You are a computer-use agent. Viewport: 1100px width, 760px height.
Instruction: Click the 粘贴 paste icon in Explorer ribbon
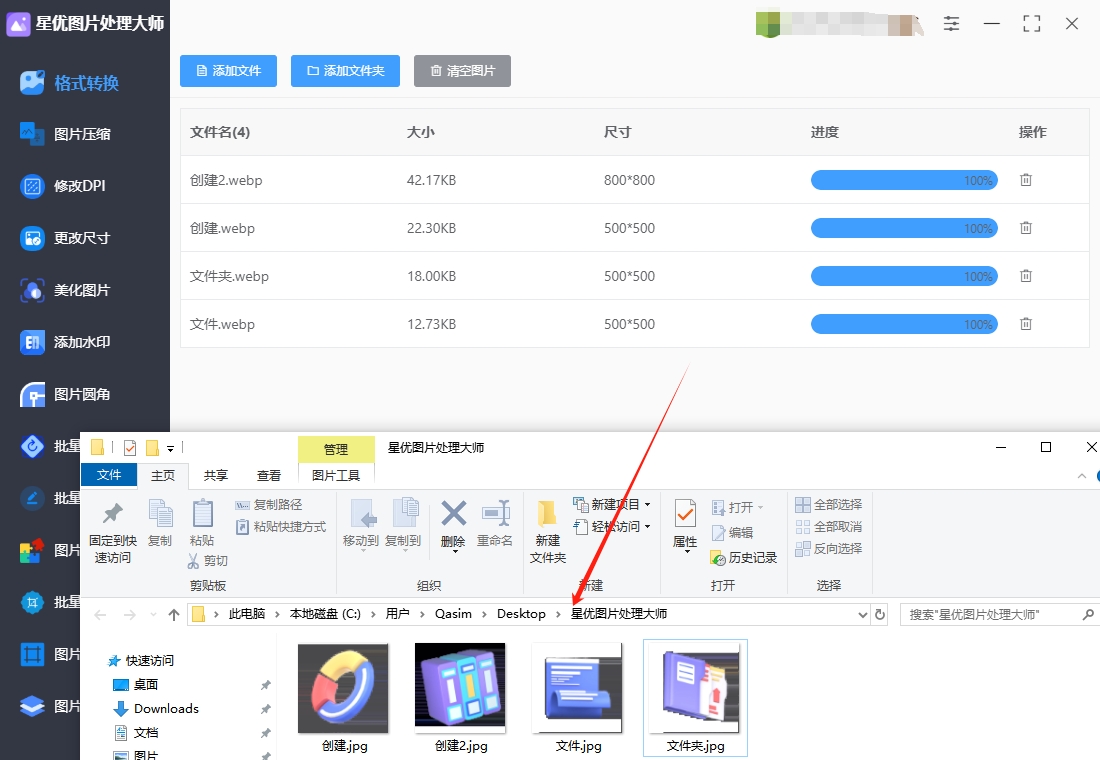pyautogui.click(x=202, y=523)
